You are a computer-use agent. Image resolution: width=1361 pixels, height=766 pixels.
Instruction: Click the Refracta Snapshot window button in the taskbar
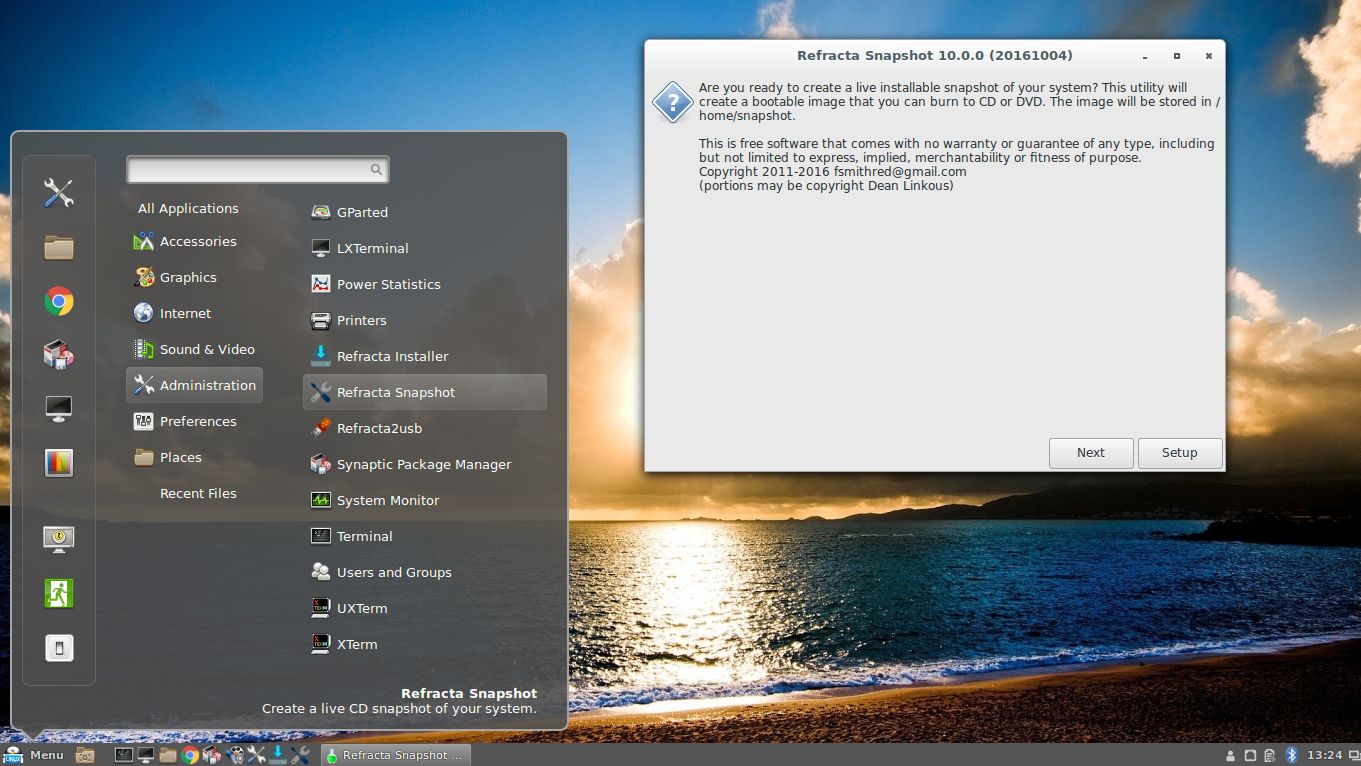pos(395,755)
